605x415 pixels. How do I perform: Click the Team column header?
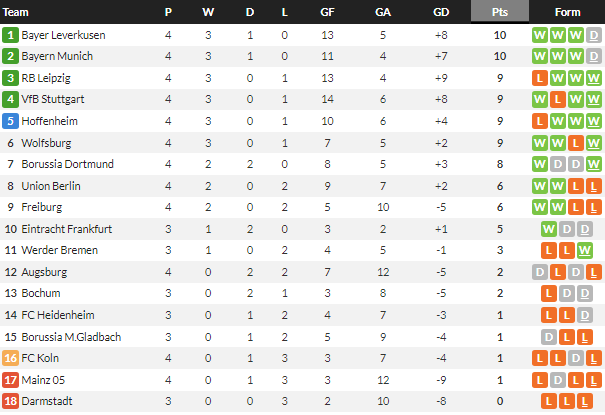click(17, 12)
